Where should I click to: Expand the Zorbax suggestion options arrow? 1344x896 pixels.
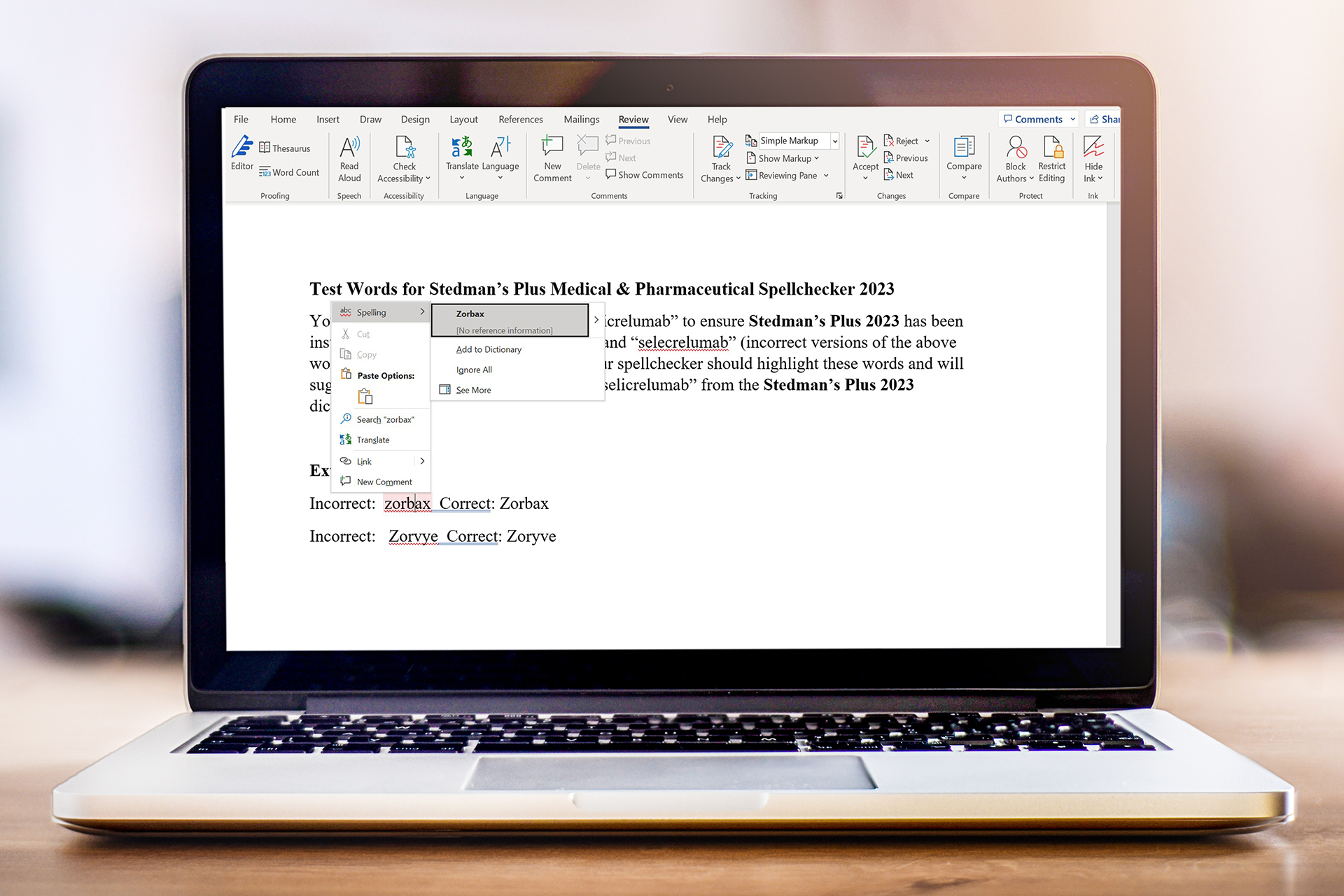tap(596, 320)
